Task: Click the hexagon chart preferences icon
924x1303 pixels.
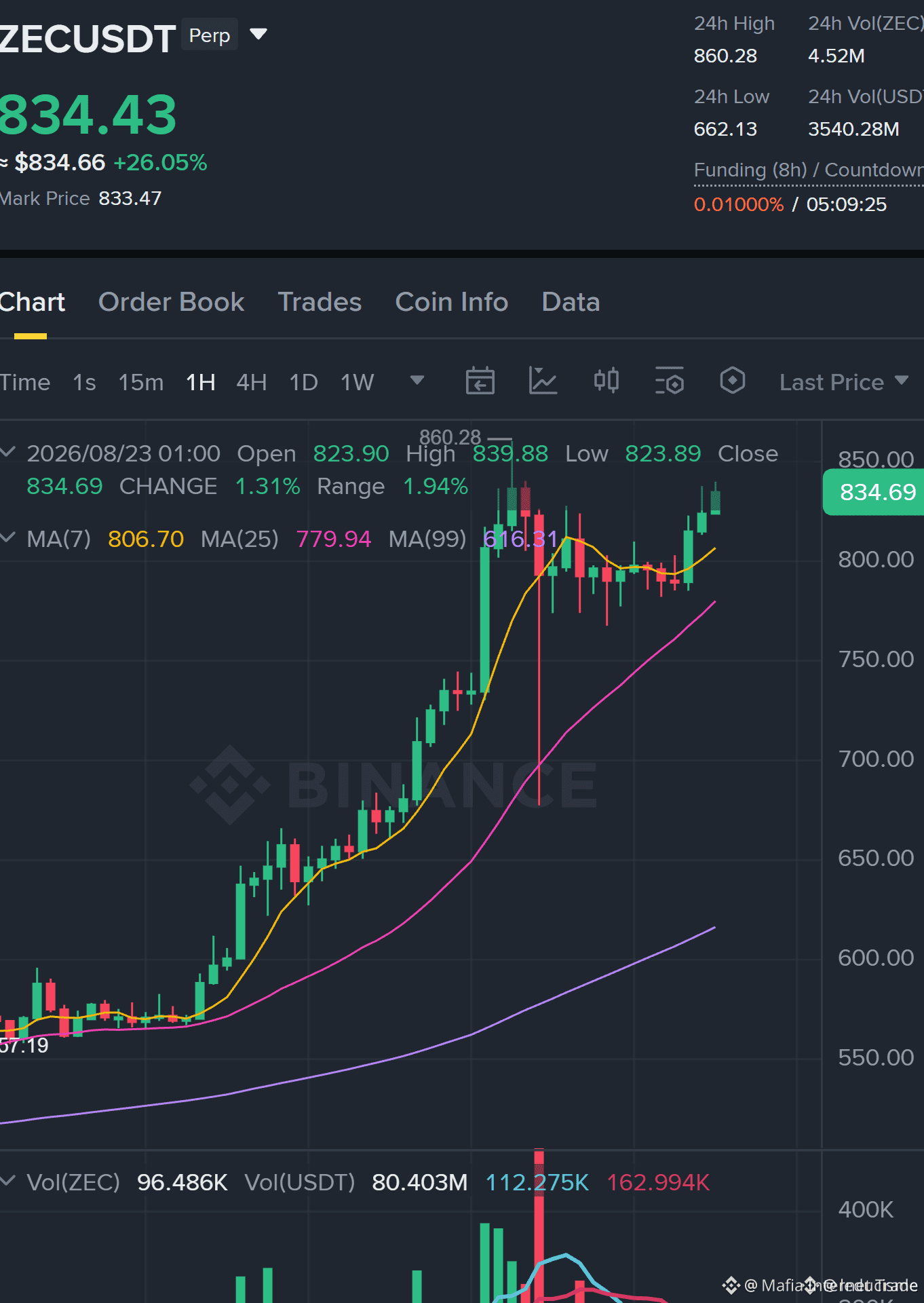Action: (x=732, y=381)
